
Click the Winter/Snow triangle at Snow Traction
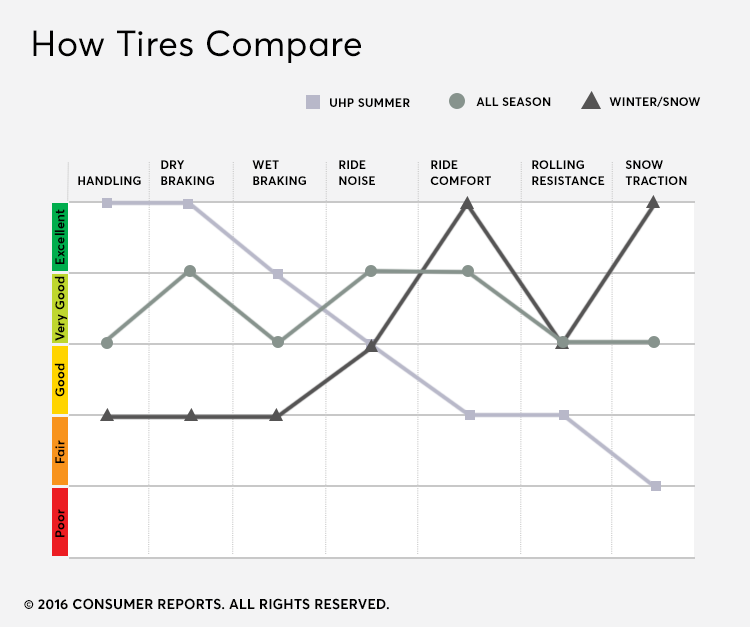click(x=654, y=203)
